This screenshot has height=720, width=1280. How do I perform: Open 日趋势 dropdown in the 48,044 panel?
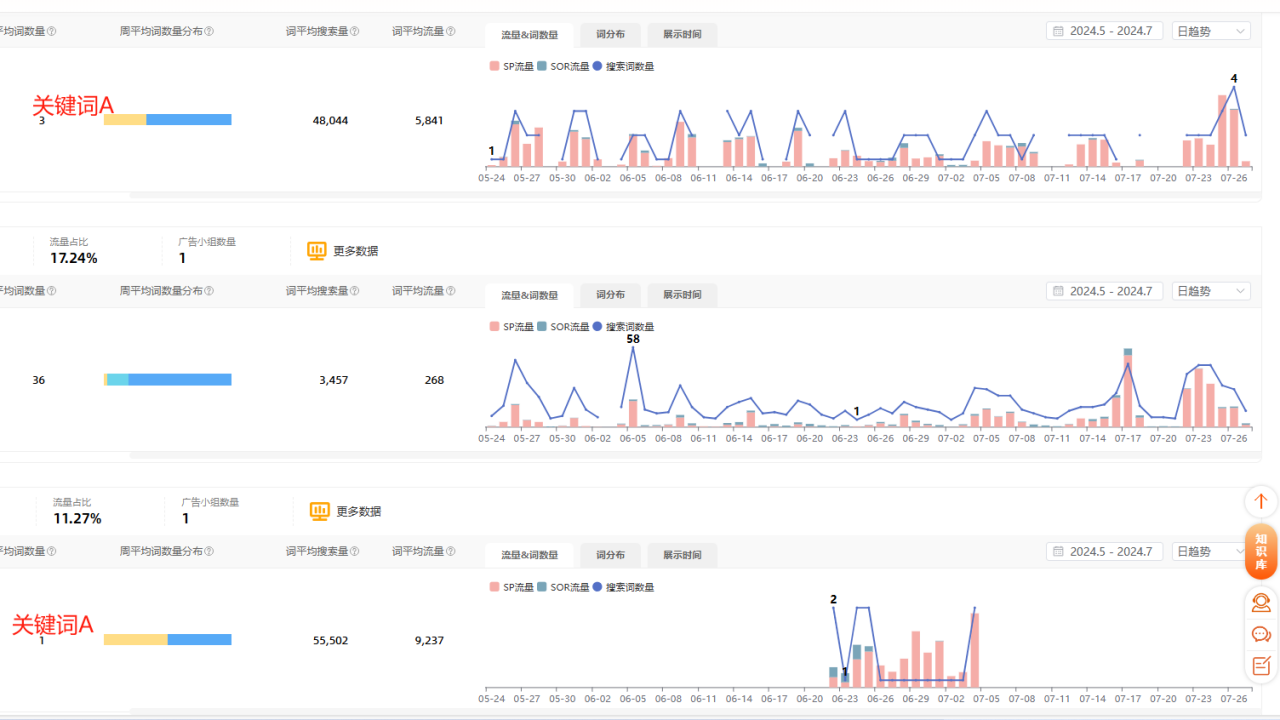click(1211, 31)
